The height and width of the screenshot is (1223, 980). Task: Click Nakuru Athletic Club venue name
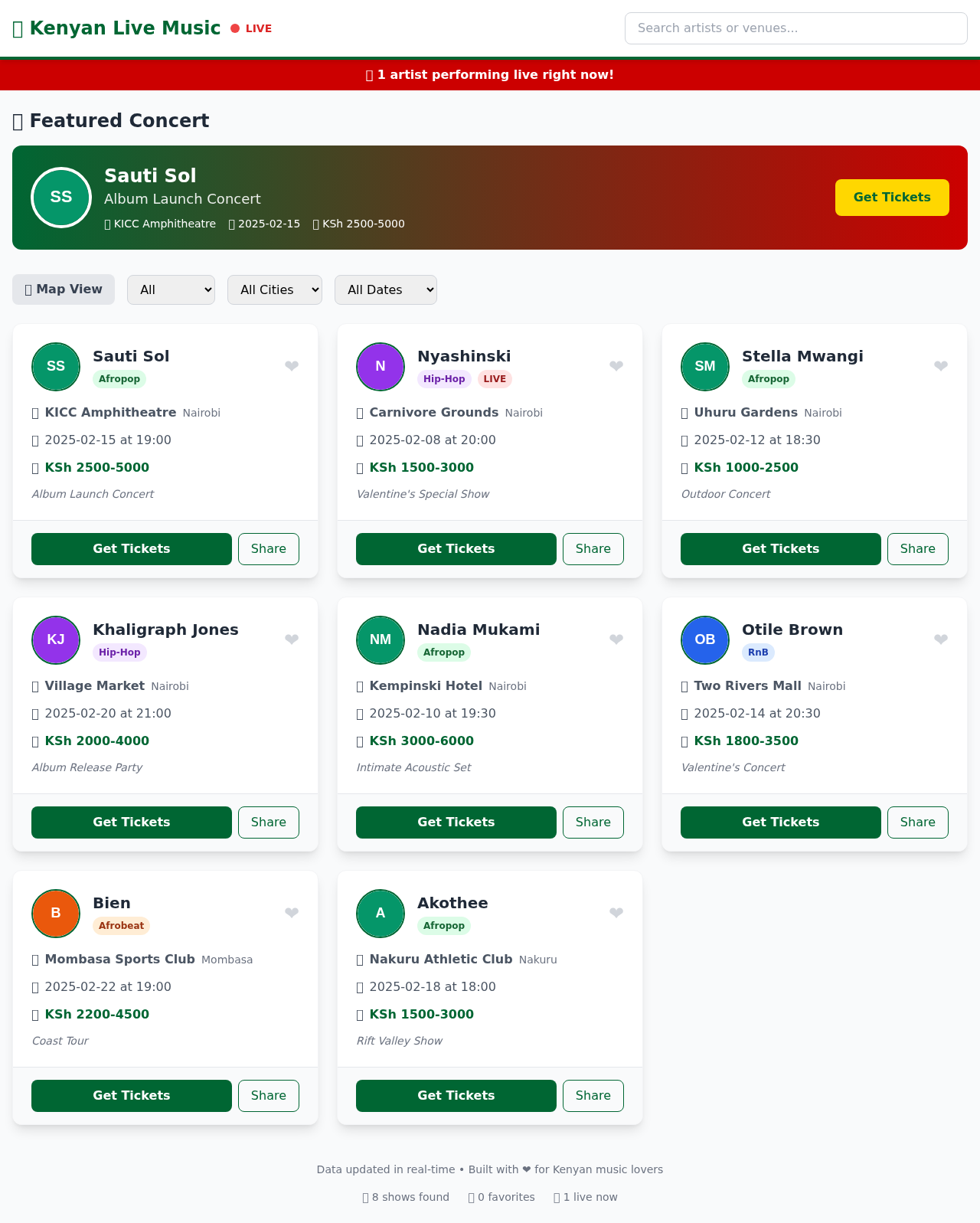441,960
